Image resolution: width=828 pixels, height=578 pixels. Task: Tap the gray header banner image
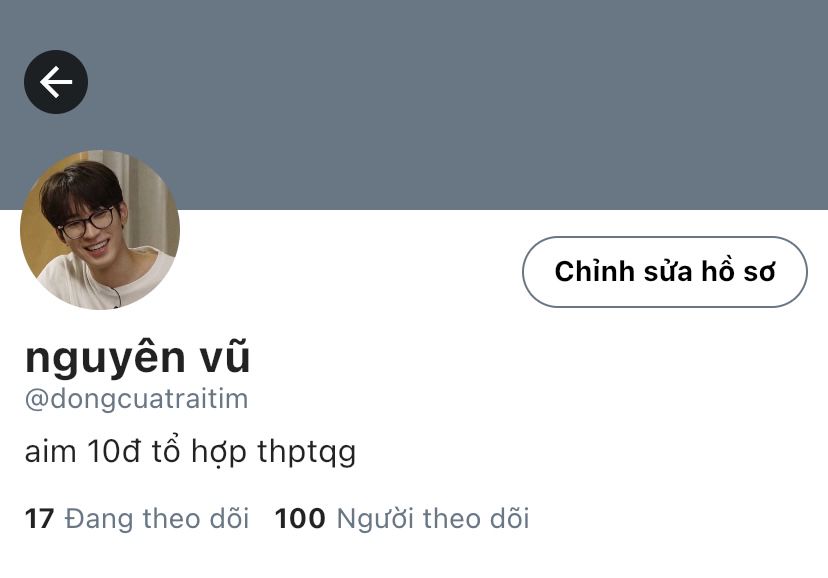point(414,105)
